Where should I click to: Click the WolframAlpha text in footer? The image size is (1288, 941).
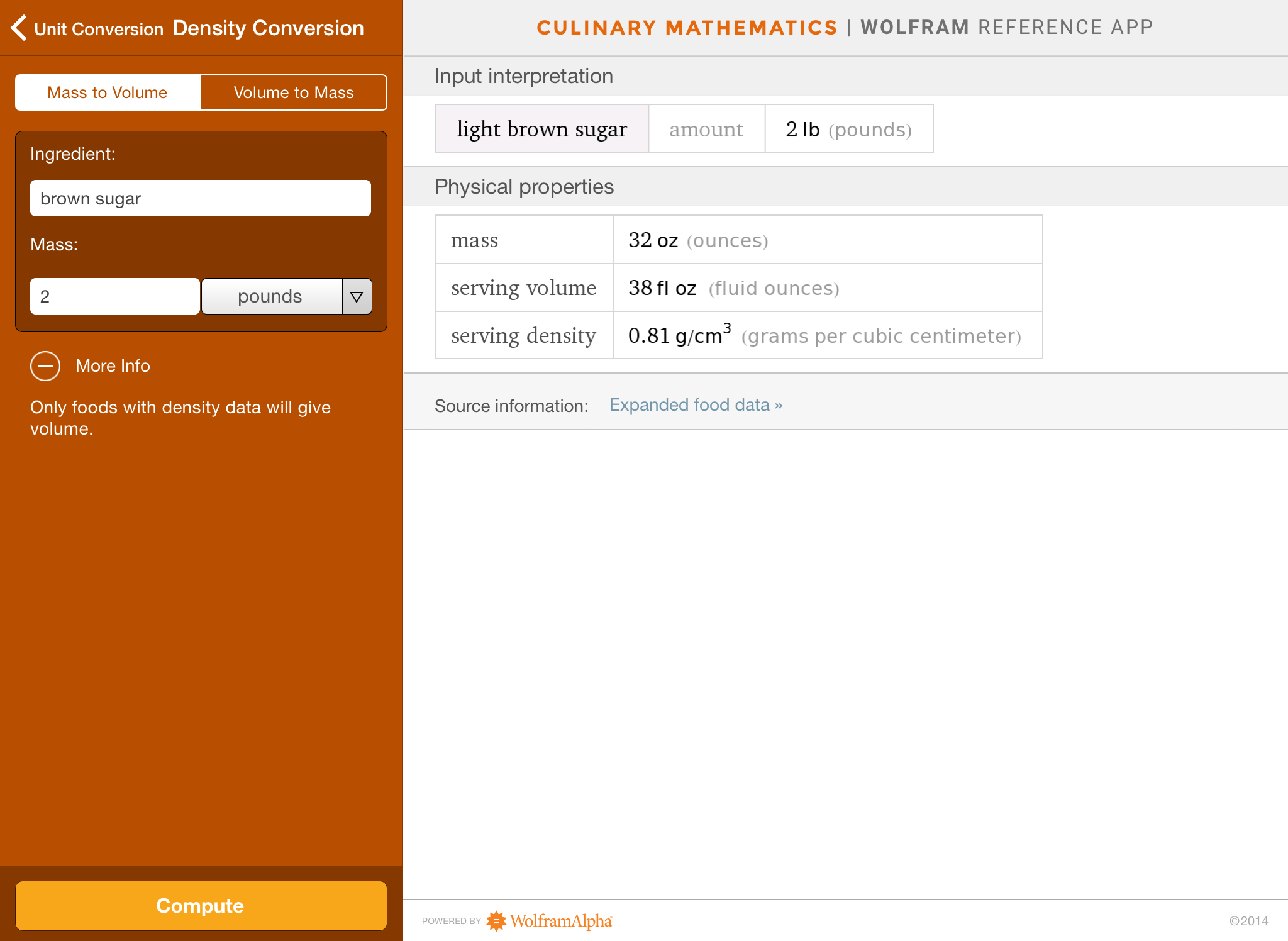560,921
